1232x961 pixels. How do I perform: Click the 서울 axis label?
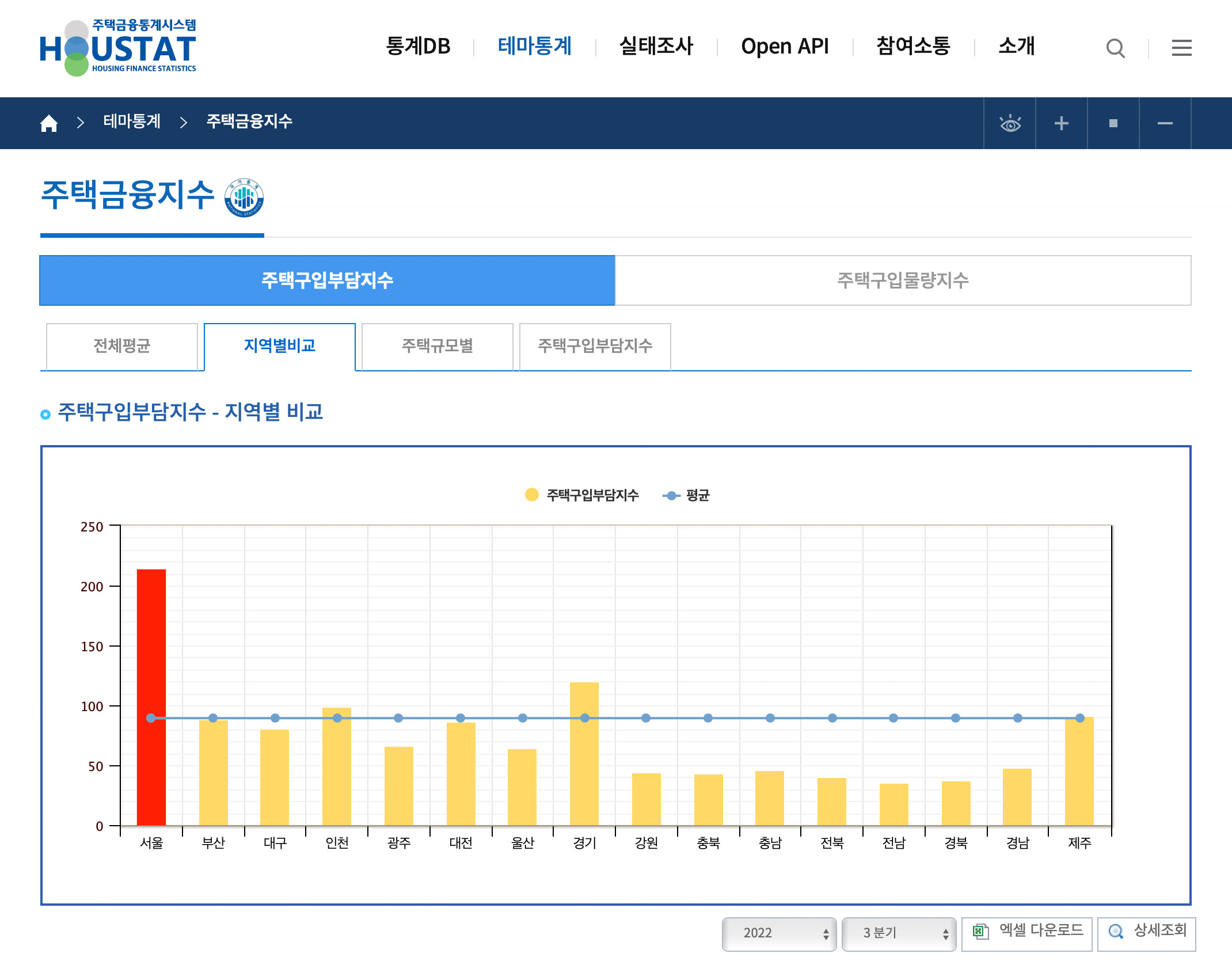pyautogui.click(x=151, y=843)
